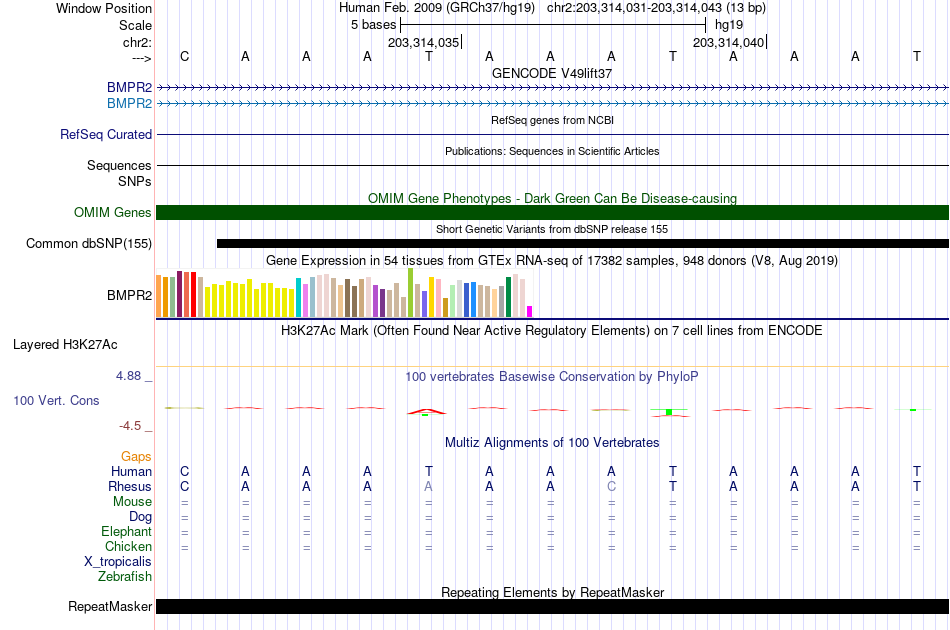Click the Common dbSNP(155) track label

point(88,244)
